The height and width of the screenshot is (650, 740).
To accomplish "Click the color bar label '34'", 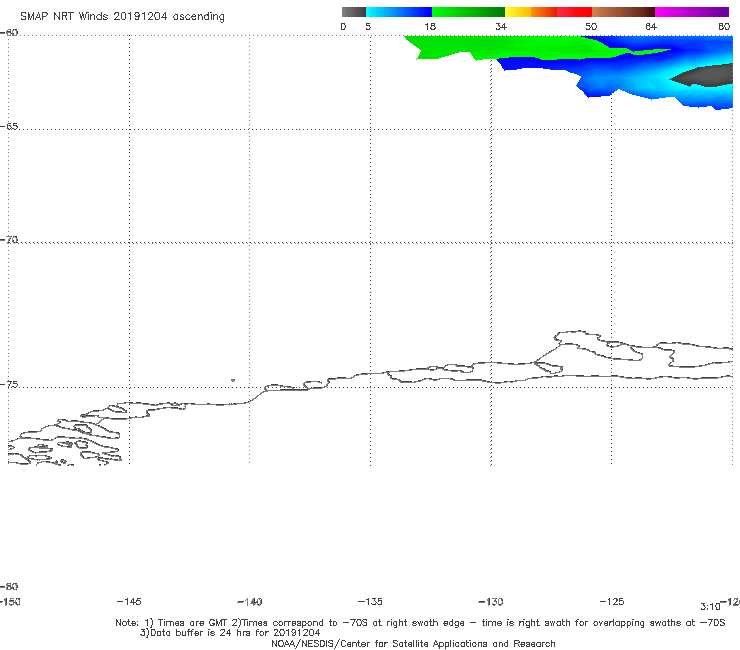I will 501,27.
